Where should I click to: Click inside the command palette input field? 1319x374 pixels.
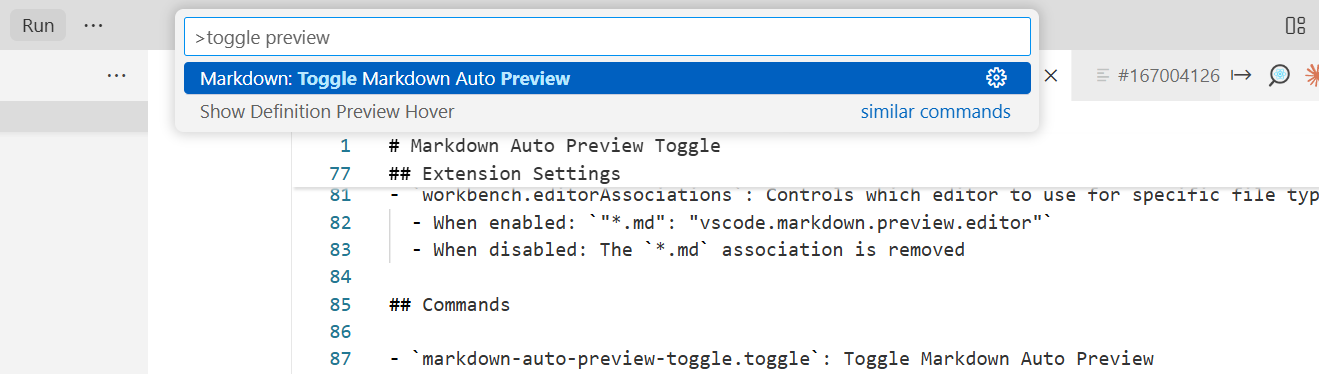pos(607,37)
